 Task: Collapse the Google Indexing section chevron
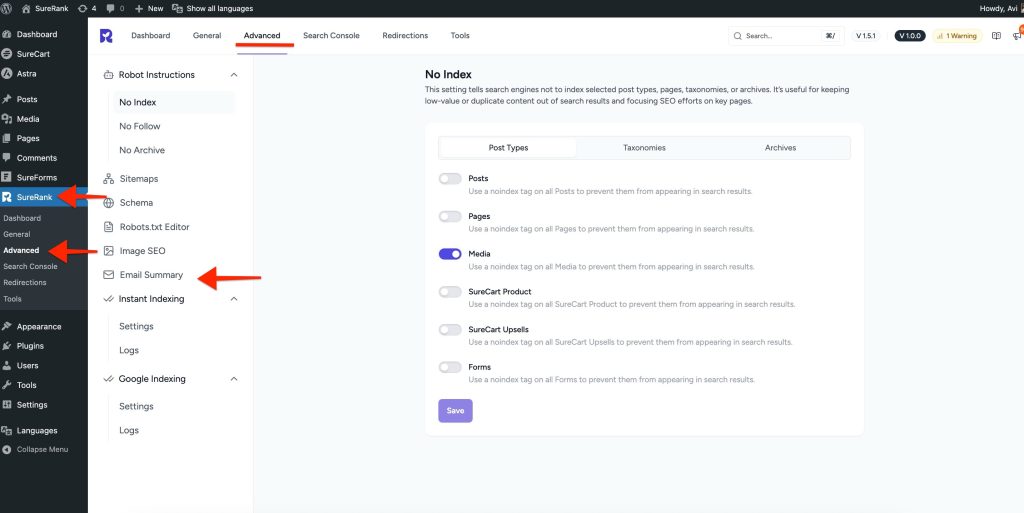click(234, 379)
